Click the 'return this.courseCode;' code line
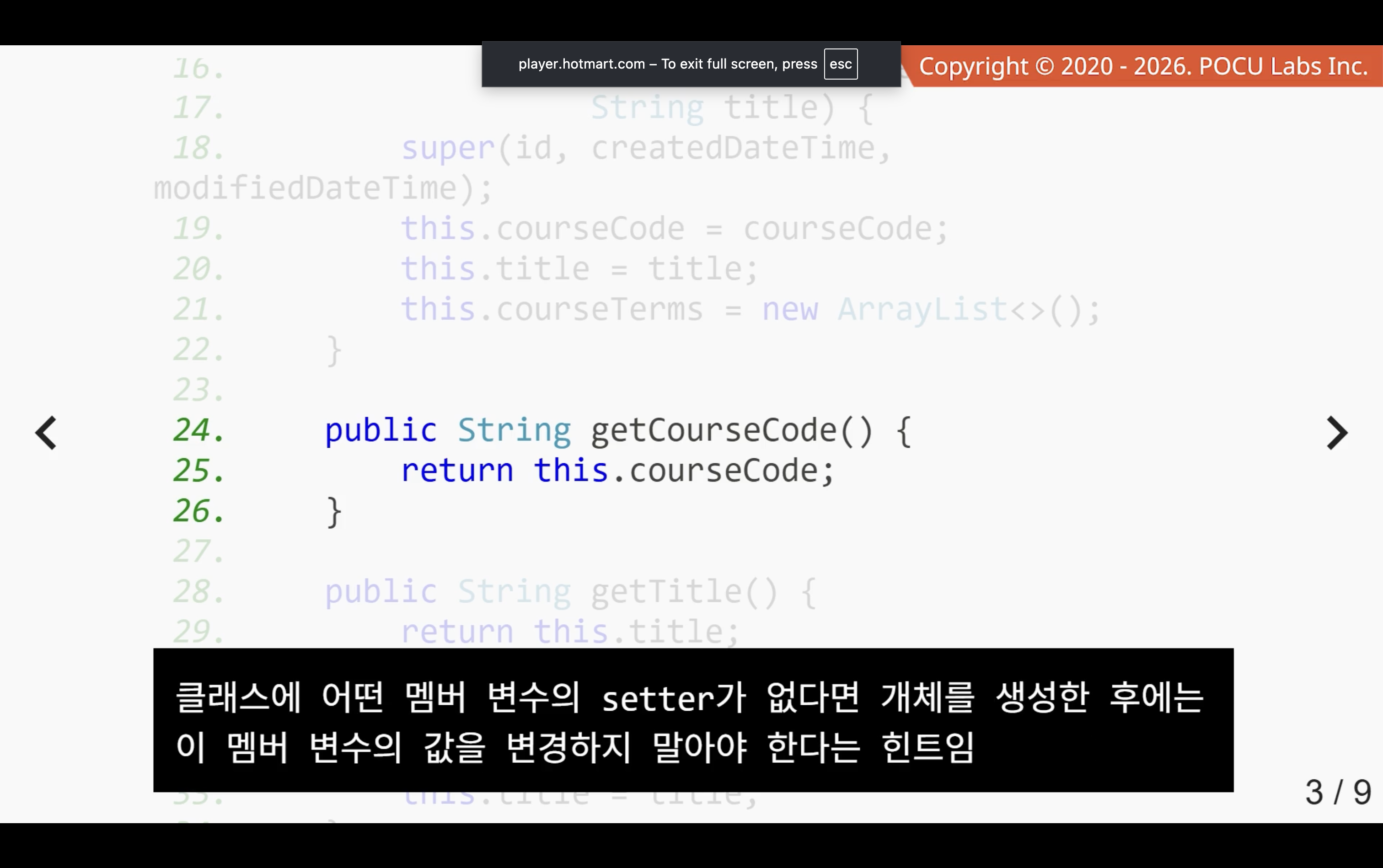Viewport: 1383px width, 868px height. (x=617, y=471)
